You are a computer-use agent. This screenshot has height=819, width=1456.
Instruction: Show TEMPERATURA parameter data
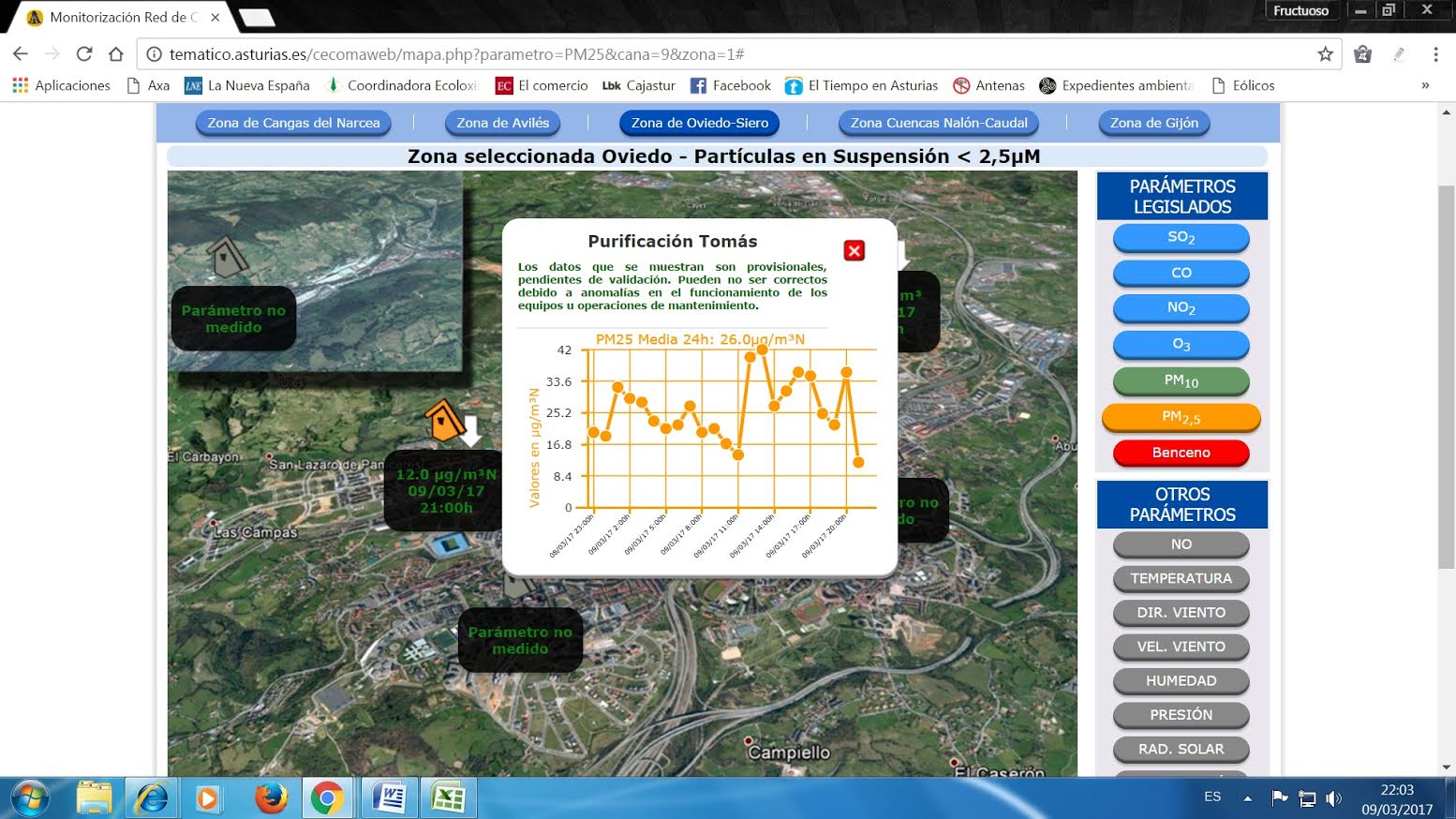coord(1181,578)
